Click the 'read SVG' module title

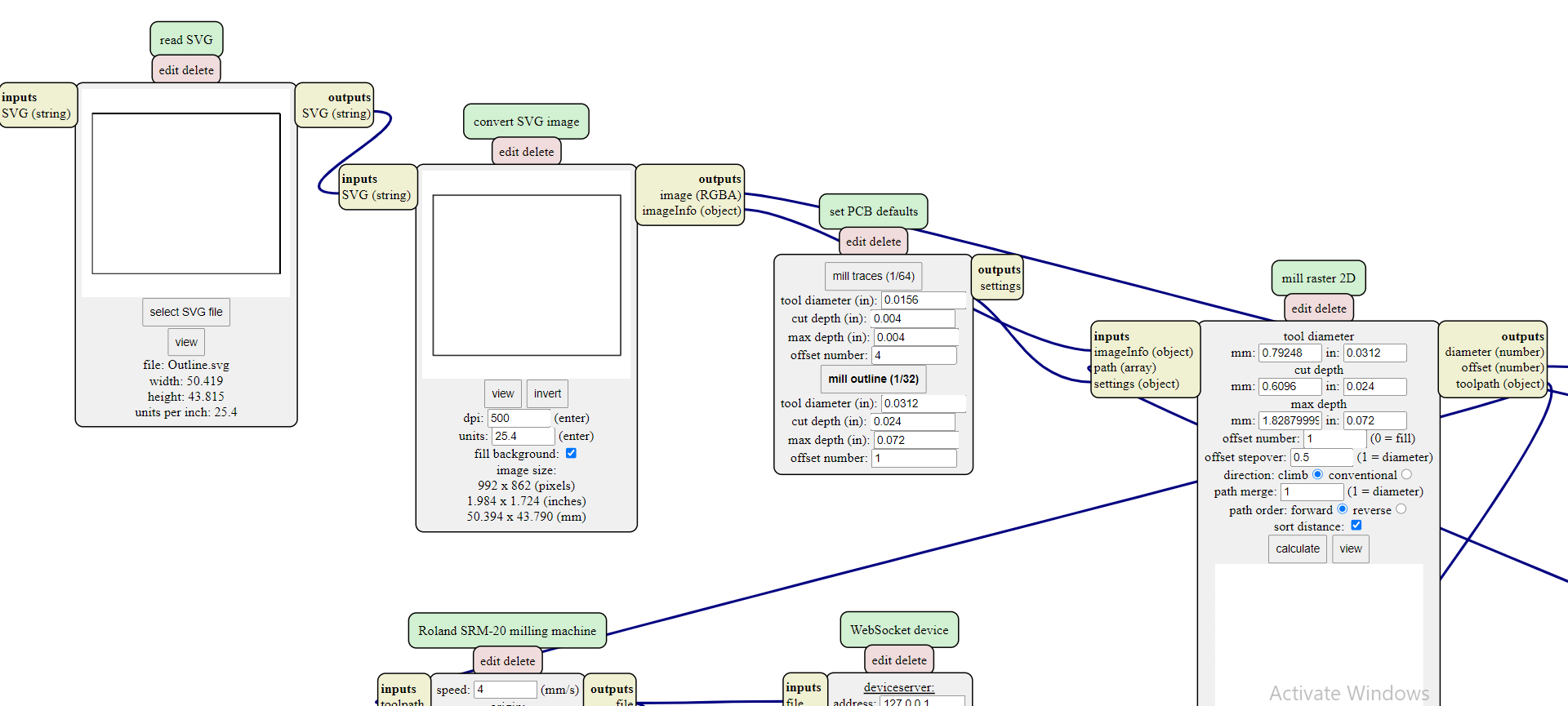click(x=186, y=39)
